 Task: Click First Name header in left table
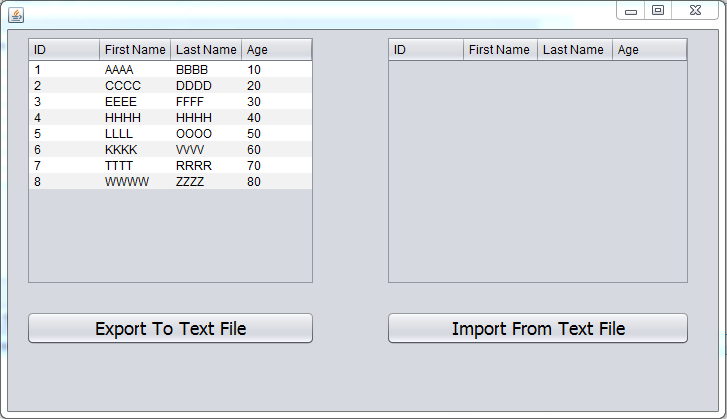click(x=135, y=50)
